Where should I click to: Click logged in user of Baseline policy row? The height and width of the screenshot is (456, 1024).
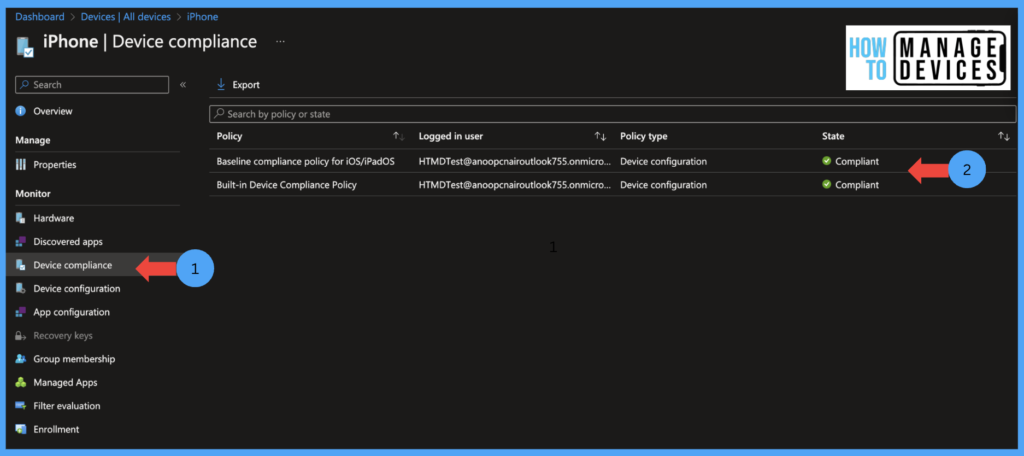point(515,161)
